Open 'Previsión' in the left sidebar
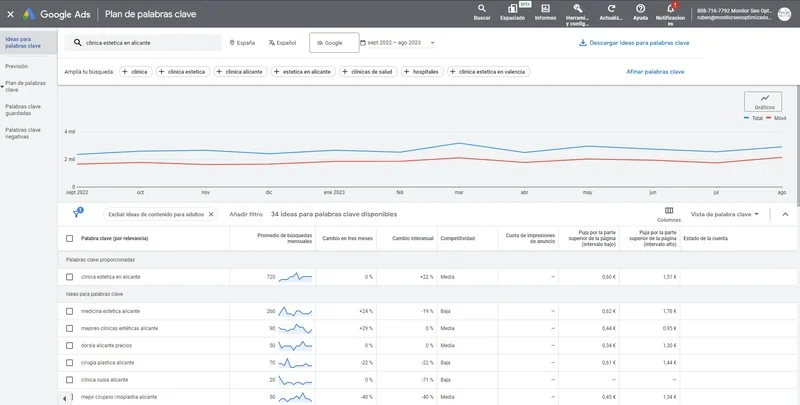This screenshot has width=800, height=405. (16, 66)
